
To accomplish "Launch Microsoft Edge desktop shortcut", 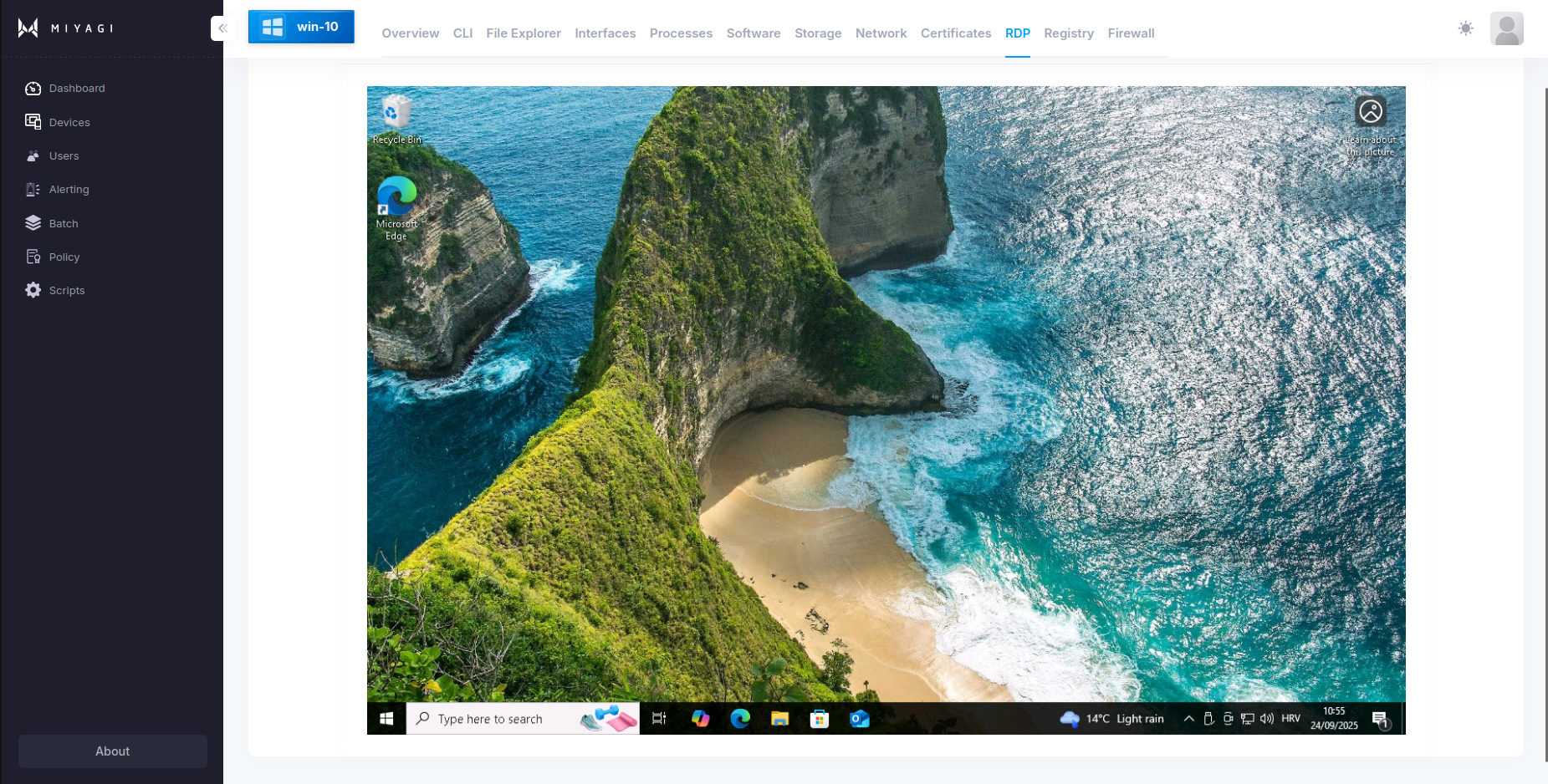I will 396,205.
